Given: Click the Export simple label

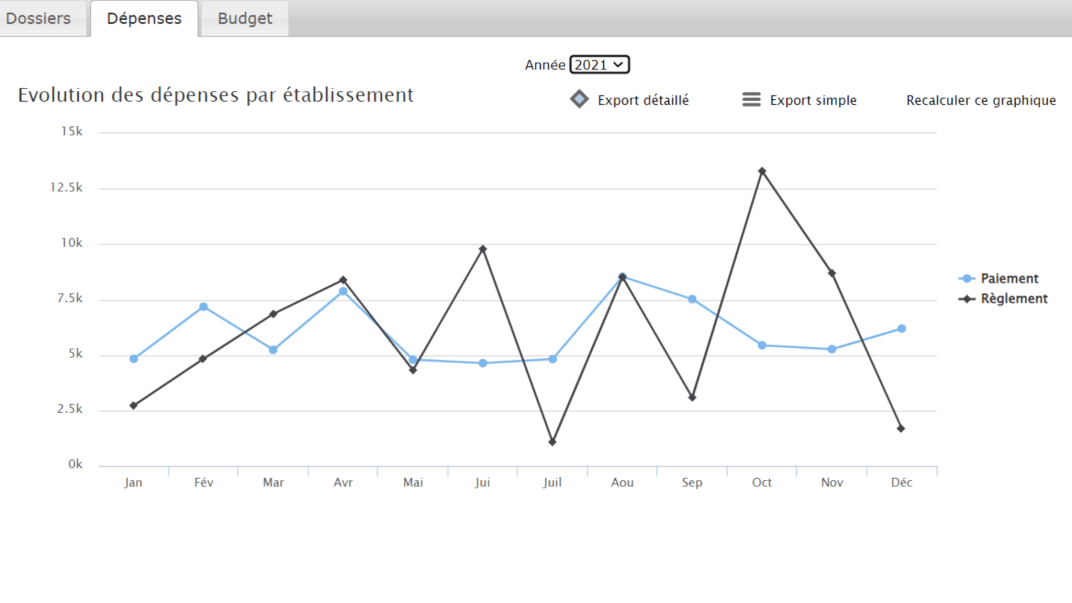Looking at the screenshot, I should [x=813, y=100].
